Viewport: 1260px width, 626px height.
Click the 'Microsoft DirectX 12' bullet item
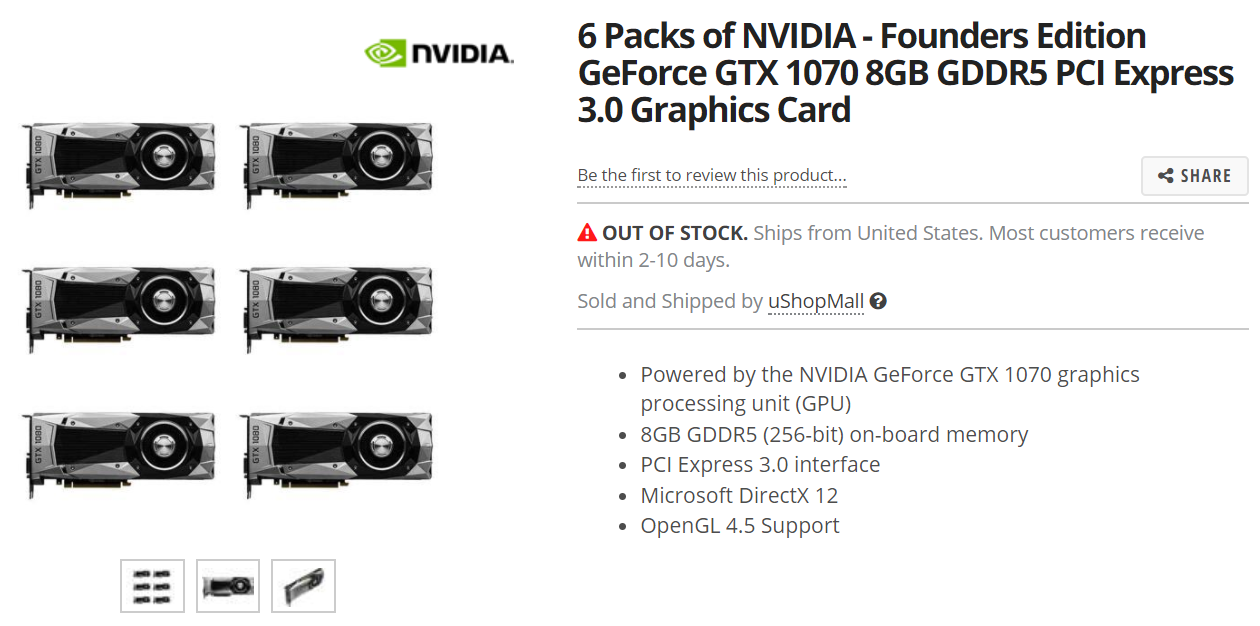point(739,495)
